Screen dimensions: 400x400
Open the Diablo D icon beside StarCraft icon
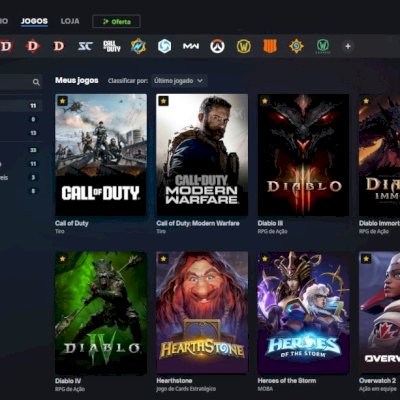tap(59, 46)
